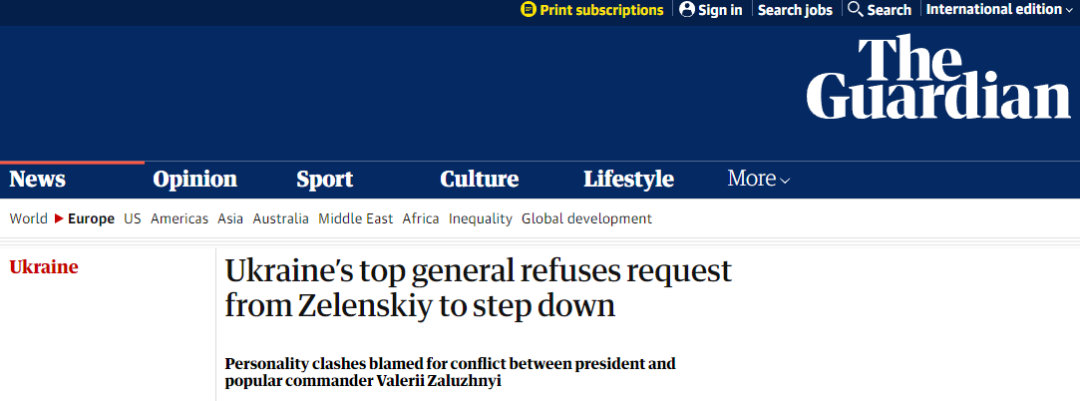The height and width of the screenshot is (401, 1080).
Task: Choose Middle East in sub-navigation
Action: (x=356, y=219)
